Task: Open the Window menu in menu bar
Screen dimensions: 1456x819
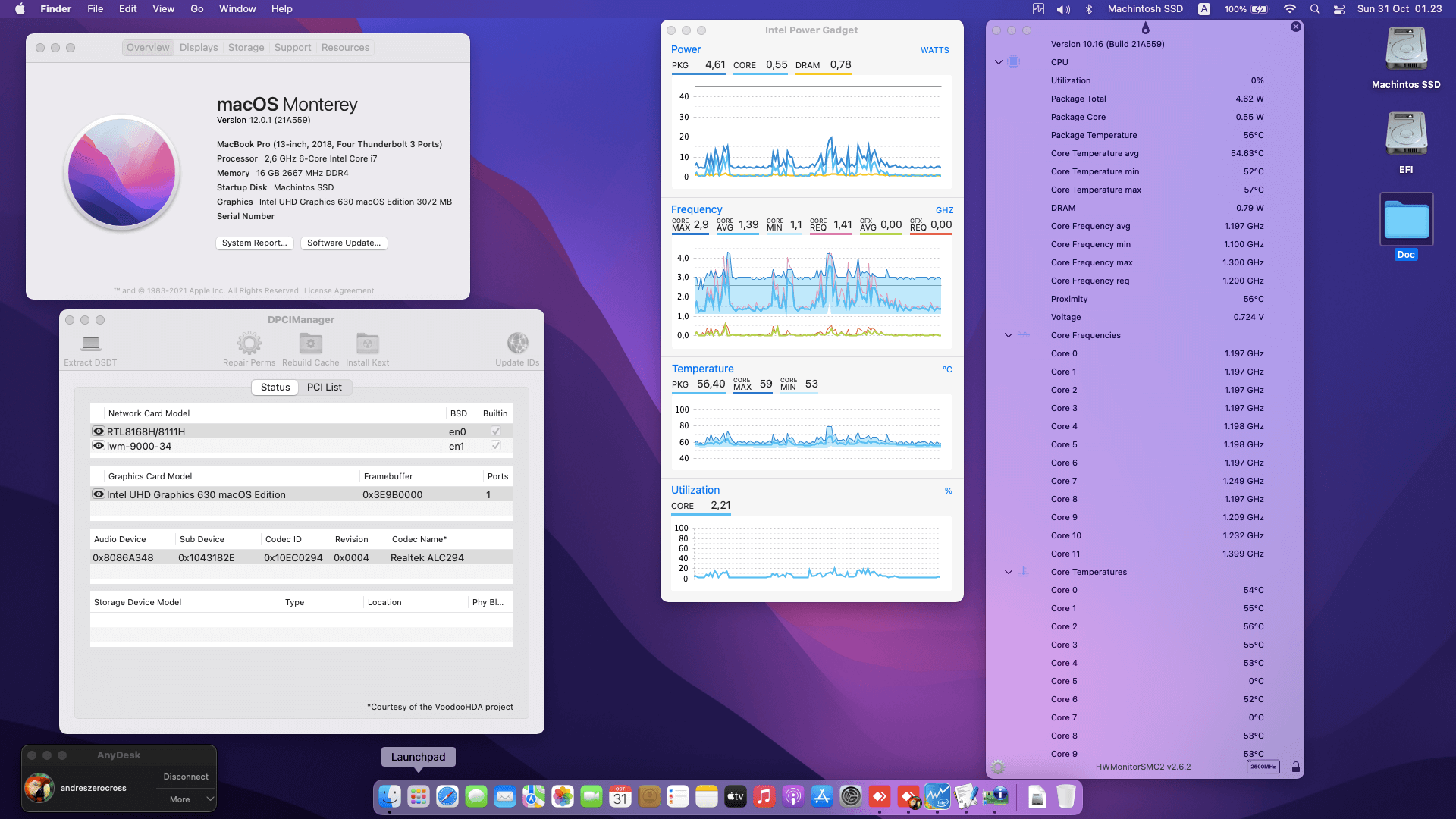Action: coord(237,9)
